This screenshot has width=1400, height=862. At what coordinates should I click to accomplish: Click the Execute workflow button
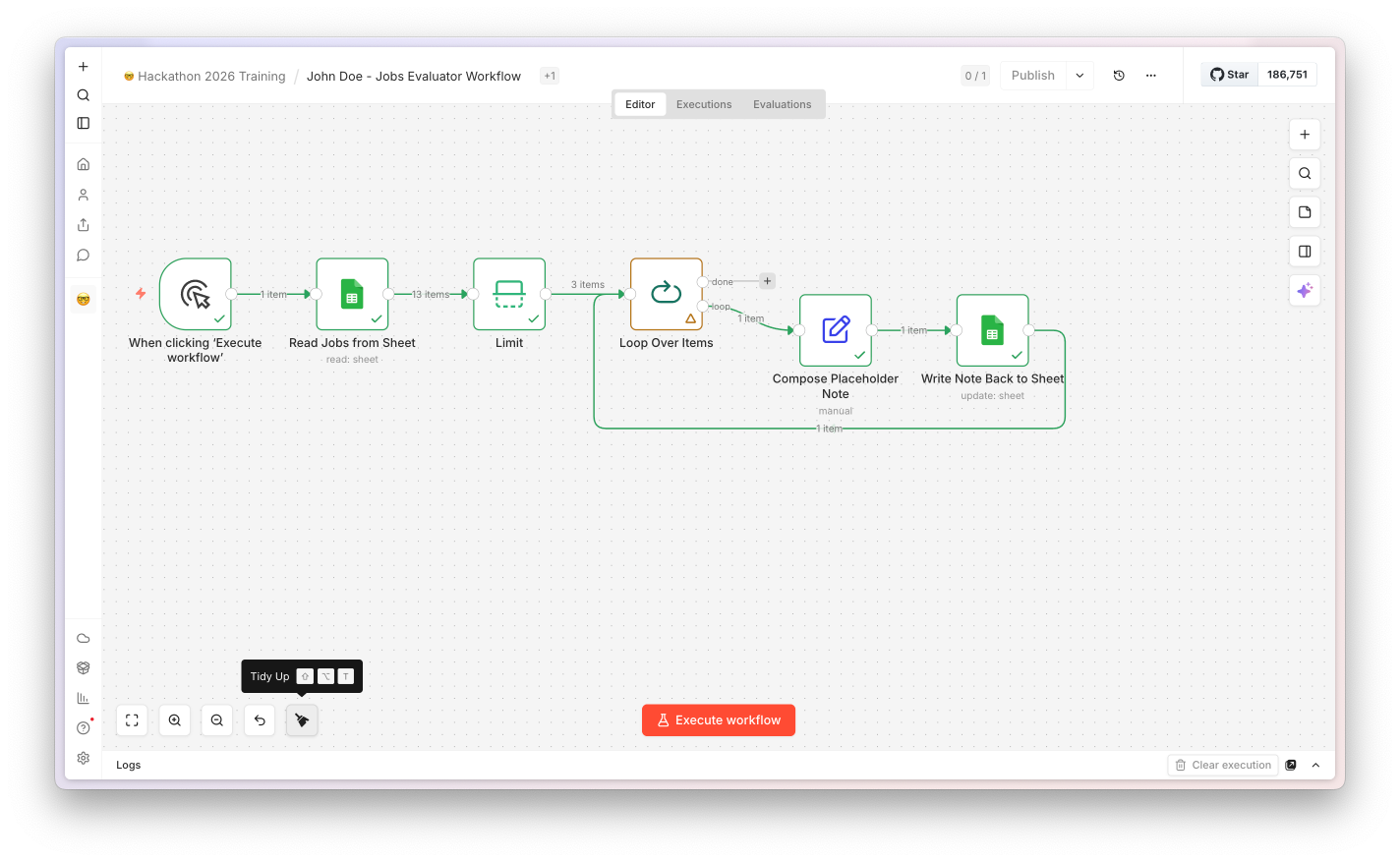[719, 720]
